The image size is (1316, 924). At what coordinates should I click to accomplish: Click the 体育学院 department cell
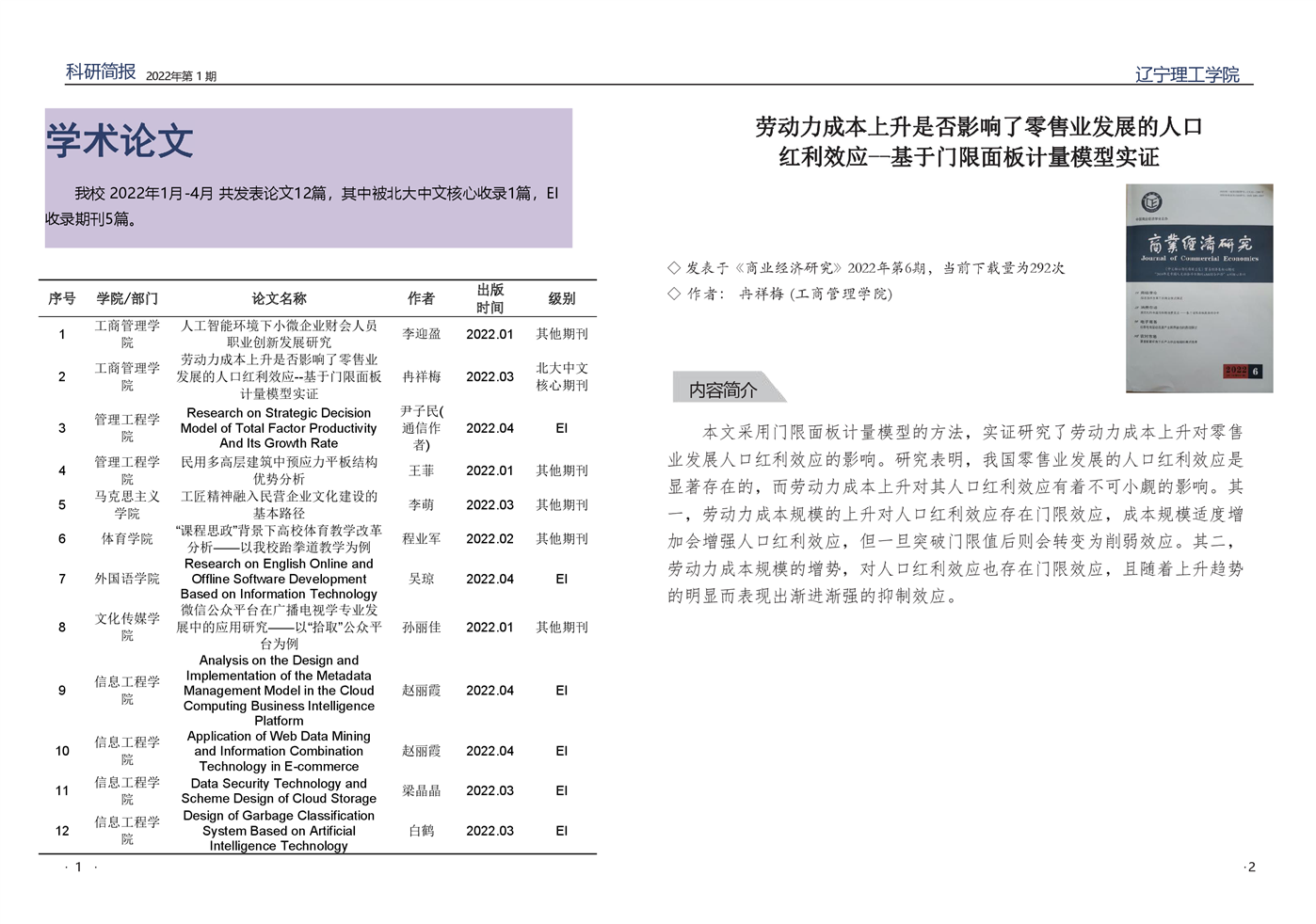[x=127, y=538]
